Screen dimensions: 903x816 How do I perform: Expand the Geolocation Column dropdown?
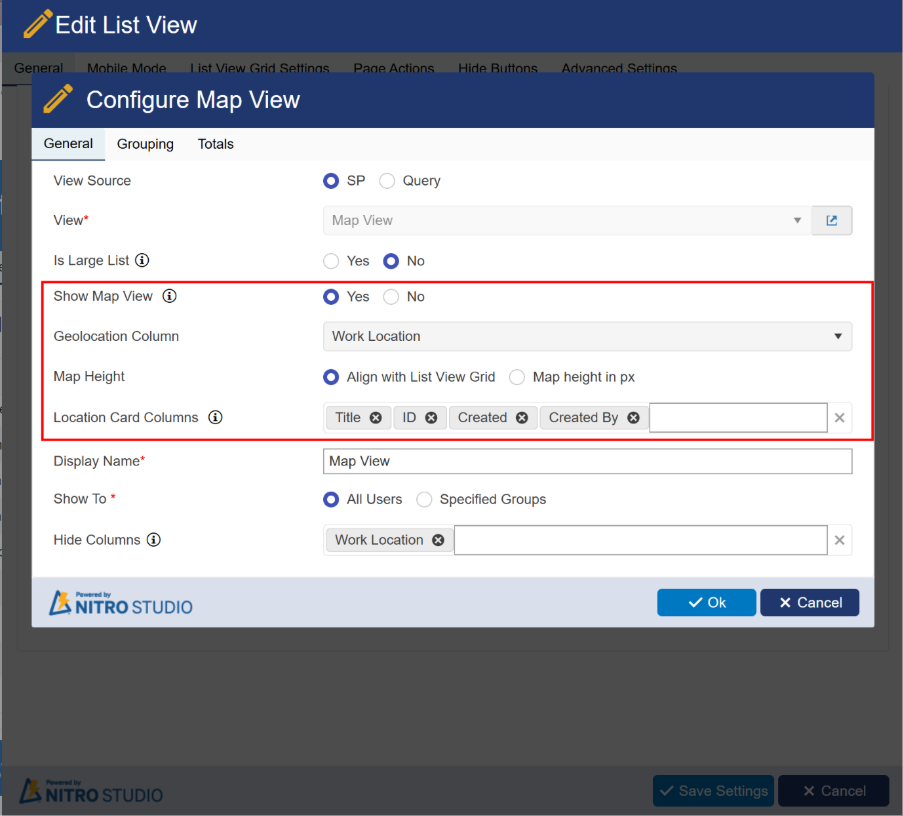587,336
